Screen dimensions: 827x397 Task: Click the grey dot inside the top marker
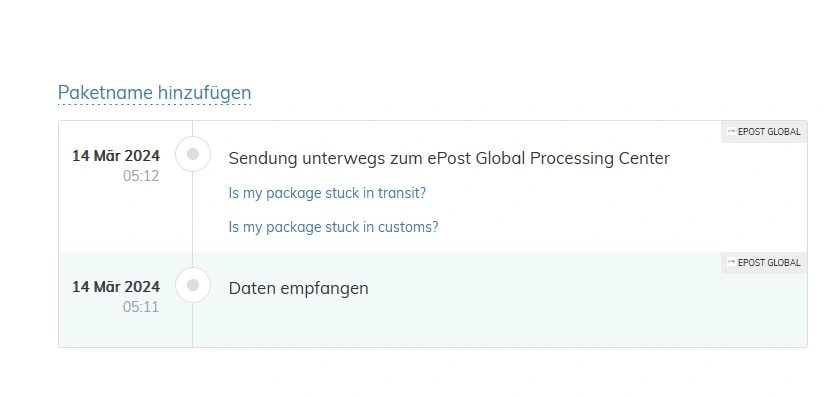click(193, 154)
